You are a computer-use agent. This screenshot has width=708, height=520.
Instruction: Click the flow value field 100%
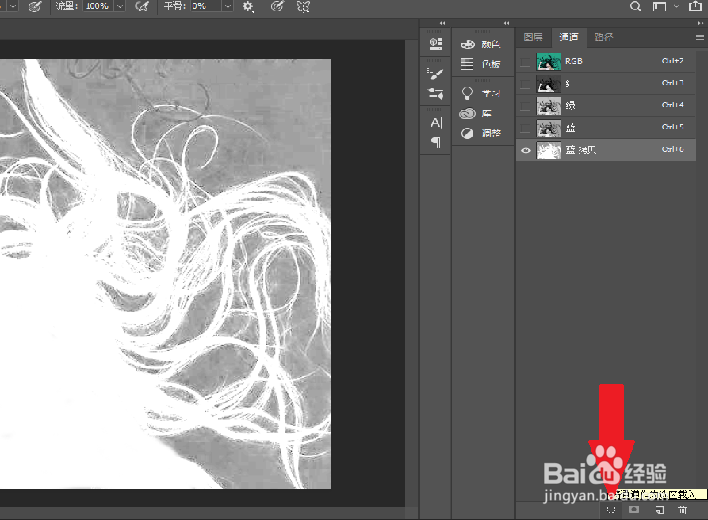click(x=98, y=6)
